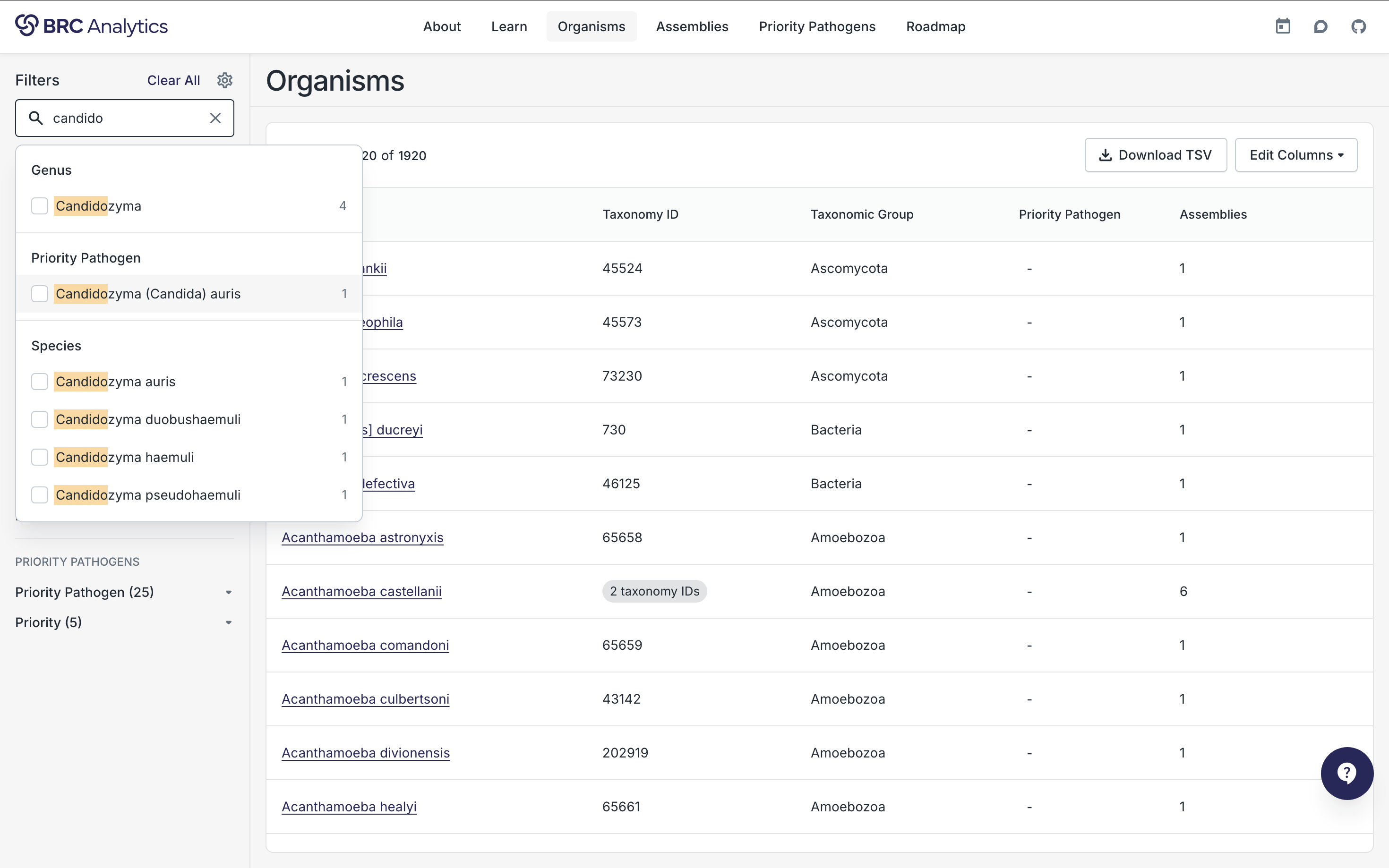Check the Candidozyma haemuli species checkbox
1389x868 pixels.
tap(40, 458)
